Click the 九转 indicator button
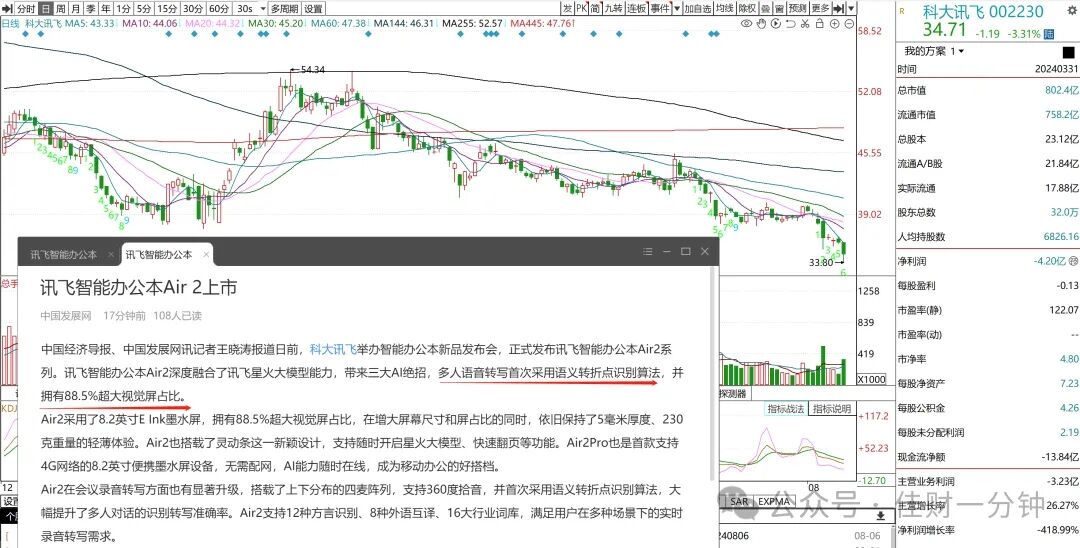The height and width of the screenshot is (548, 1080). coord(613,9)
